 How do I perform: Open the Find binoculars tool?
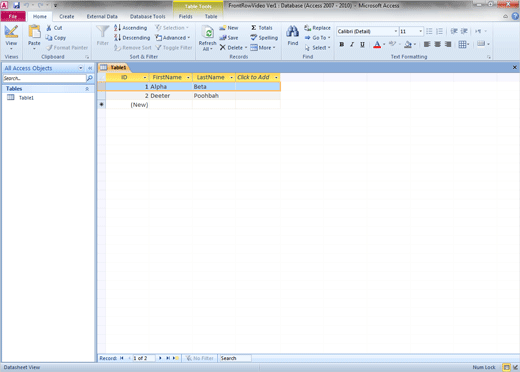pyautogui.click(x=292, y=35)
